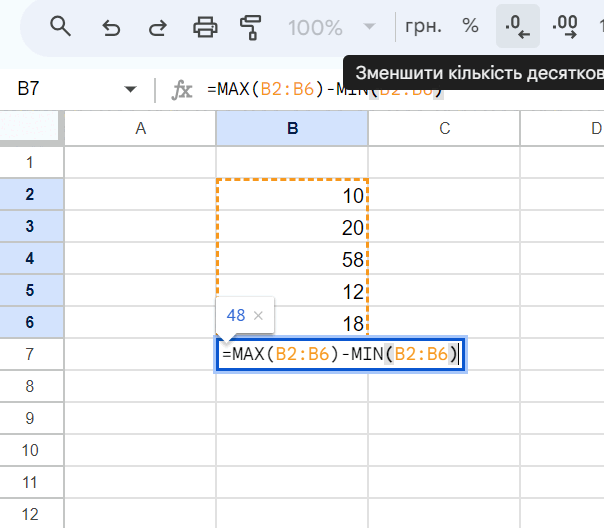
Task: Close the 48 result preview popup
Action: (258, 316)
